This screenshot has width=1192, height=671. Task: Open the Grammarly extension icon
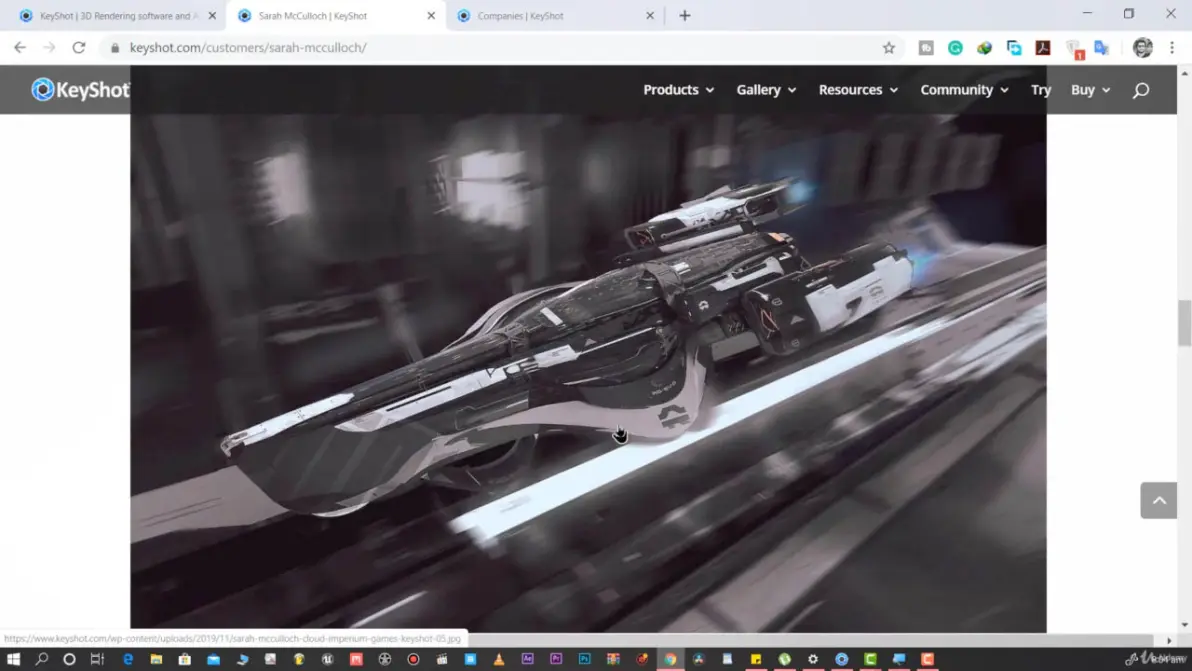(x=955, y=48)
